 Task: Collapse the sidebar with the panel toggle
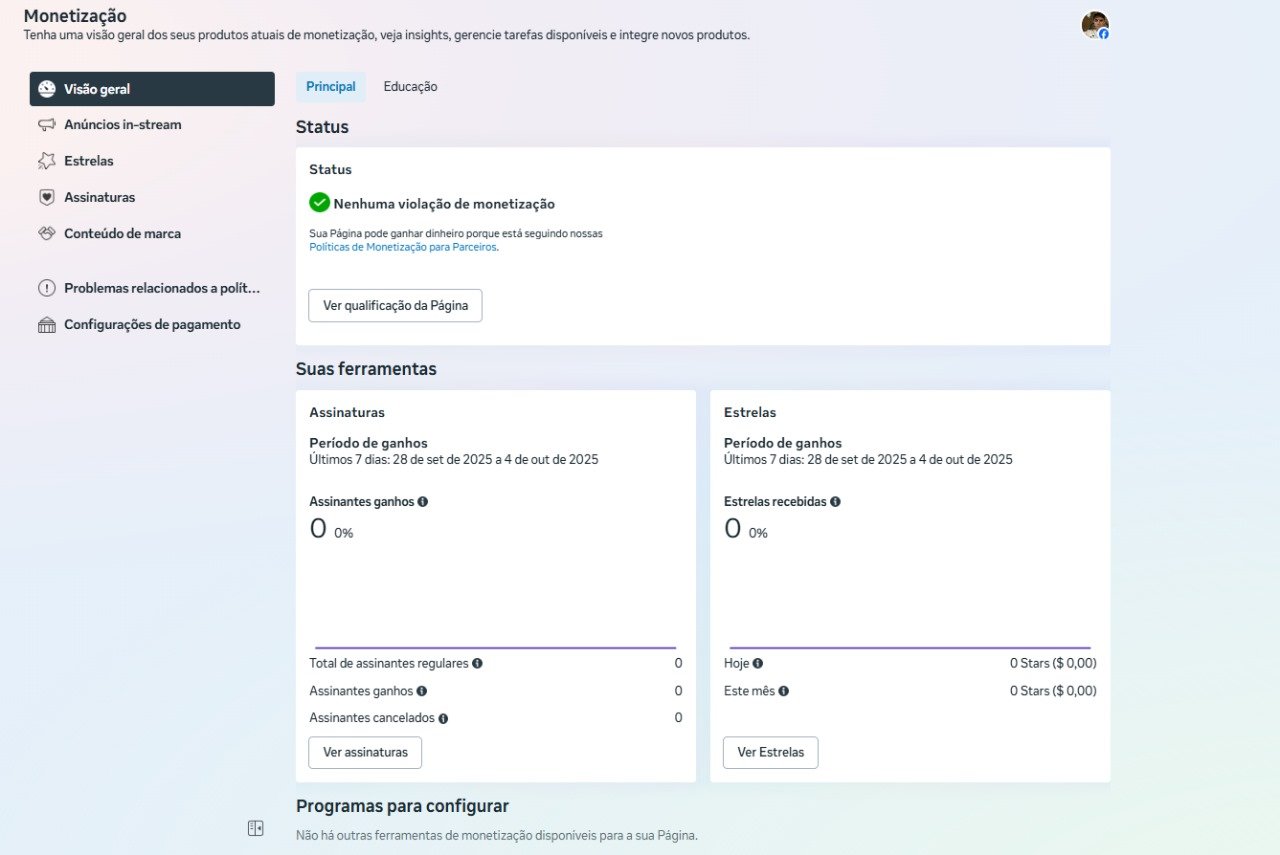click(255, 828)
